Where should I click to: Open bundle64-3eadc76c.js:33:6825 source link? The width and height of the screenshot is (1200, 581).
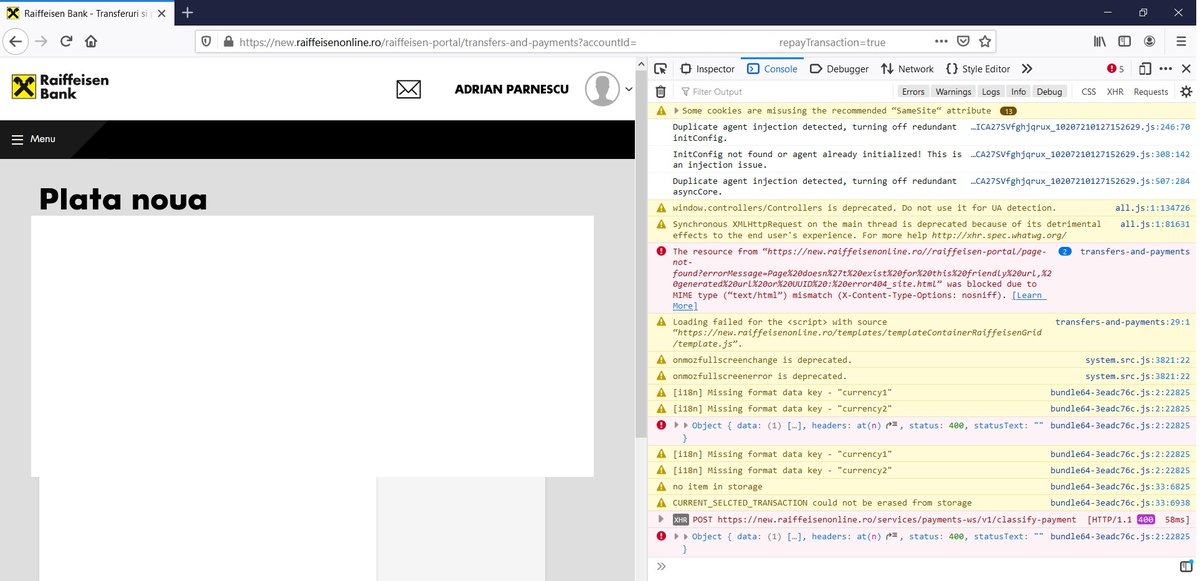coord(1120,487)
